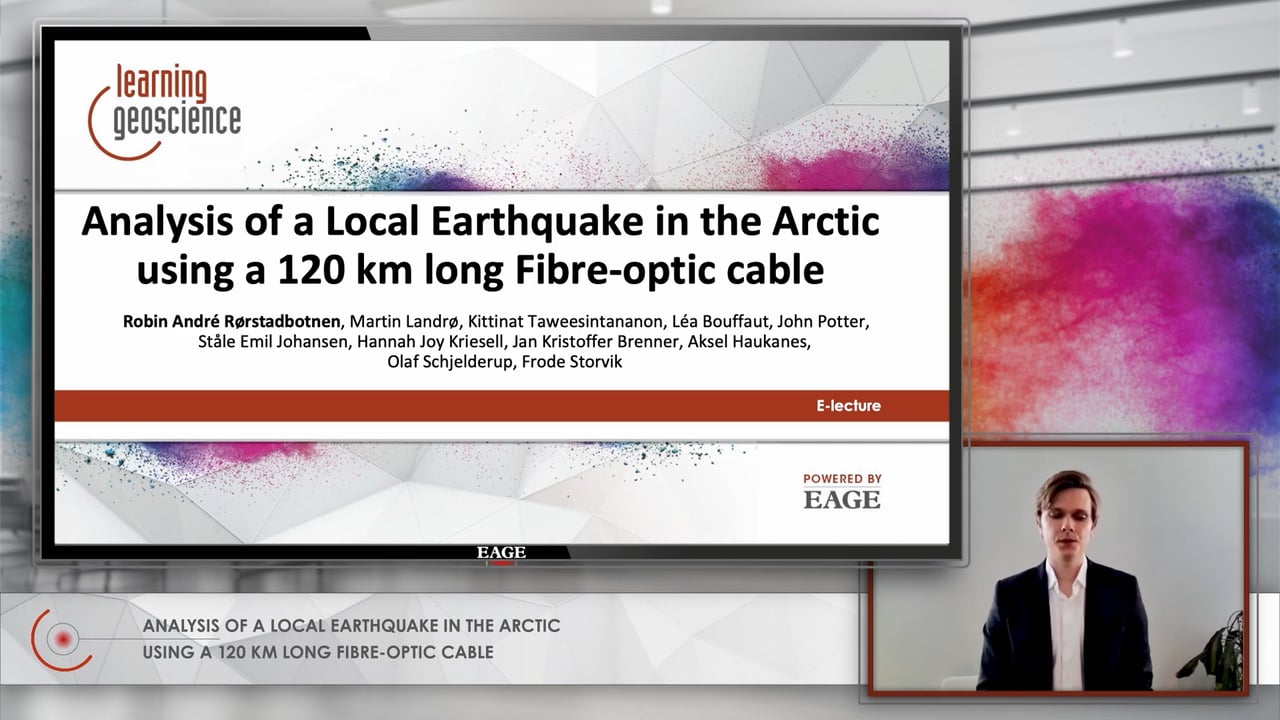Click the slide title 'Analysis of a Local Earthquake in the Arctic'
Screen dimensions: 1280x720
point(480,221)
